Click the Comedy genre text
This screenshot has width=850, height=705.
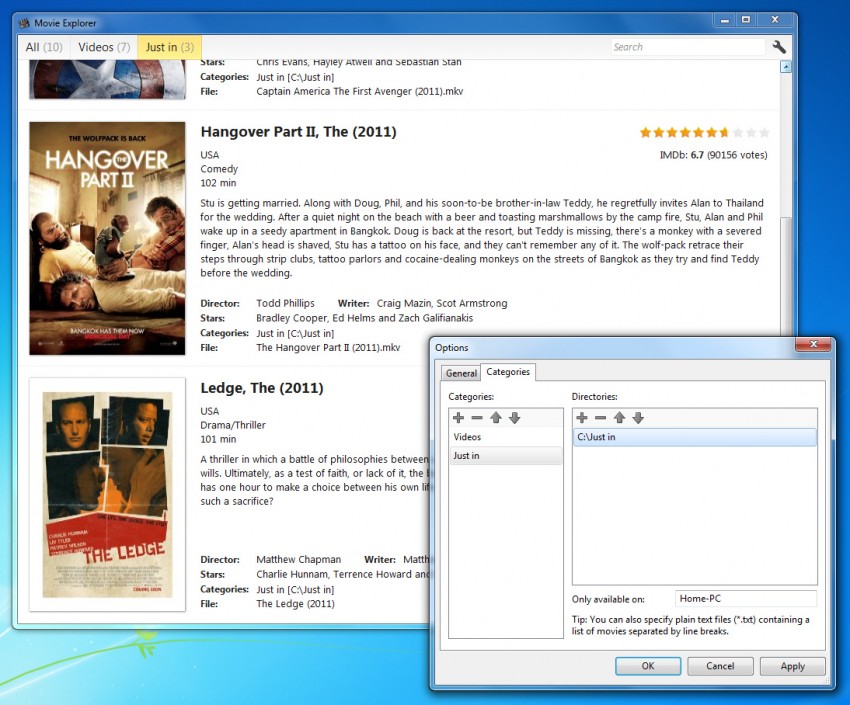tap(219, 169)
